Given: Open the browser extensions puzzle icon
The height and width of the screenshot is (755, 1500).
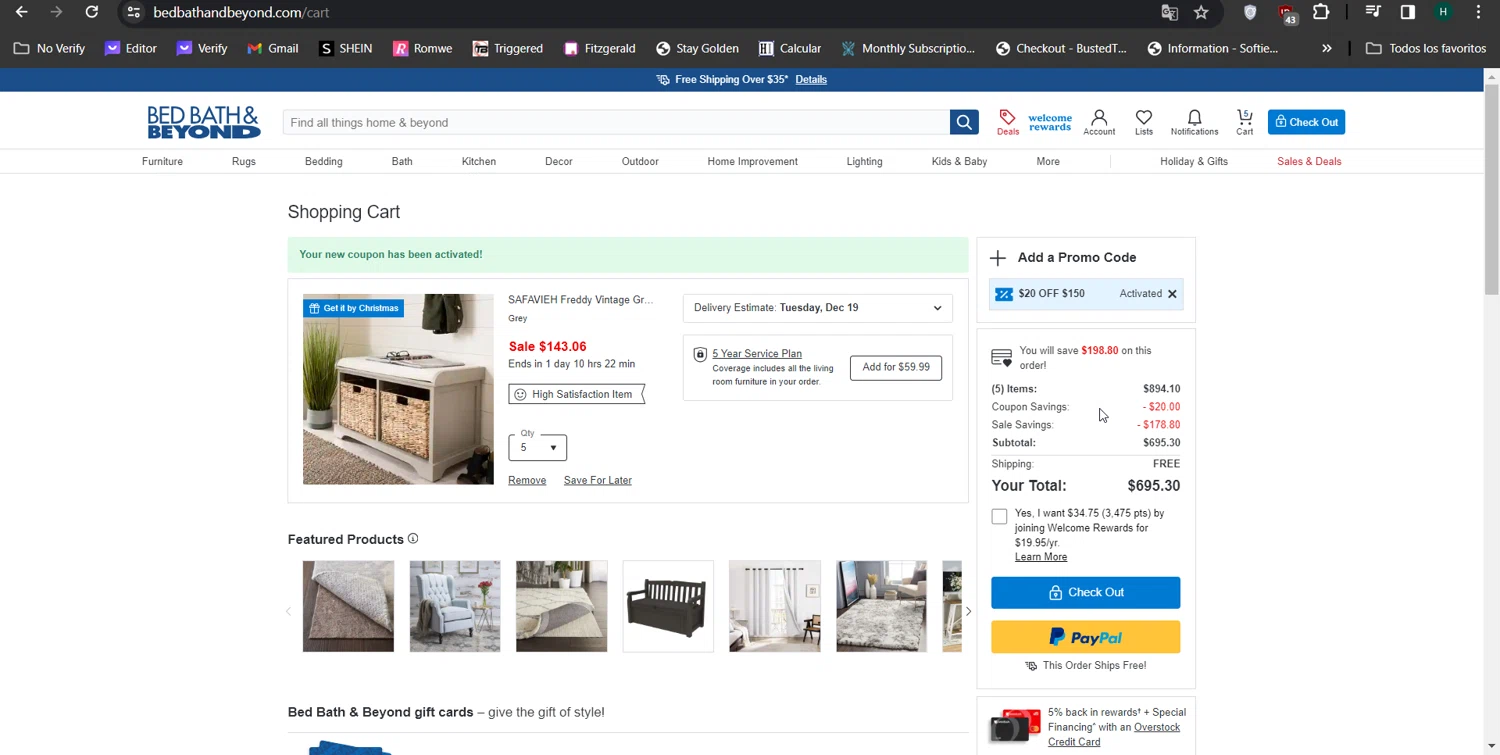Looking at the screenshot, I should point(1321,12).
